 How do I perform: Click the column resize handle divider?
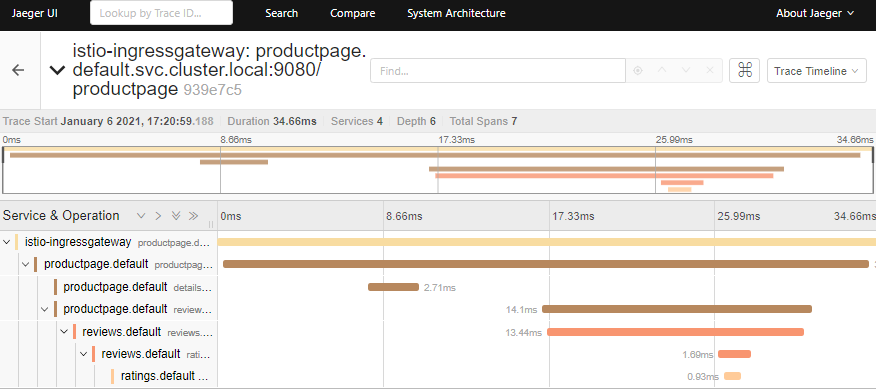(211, 224)
